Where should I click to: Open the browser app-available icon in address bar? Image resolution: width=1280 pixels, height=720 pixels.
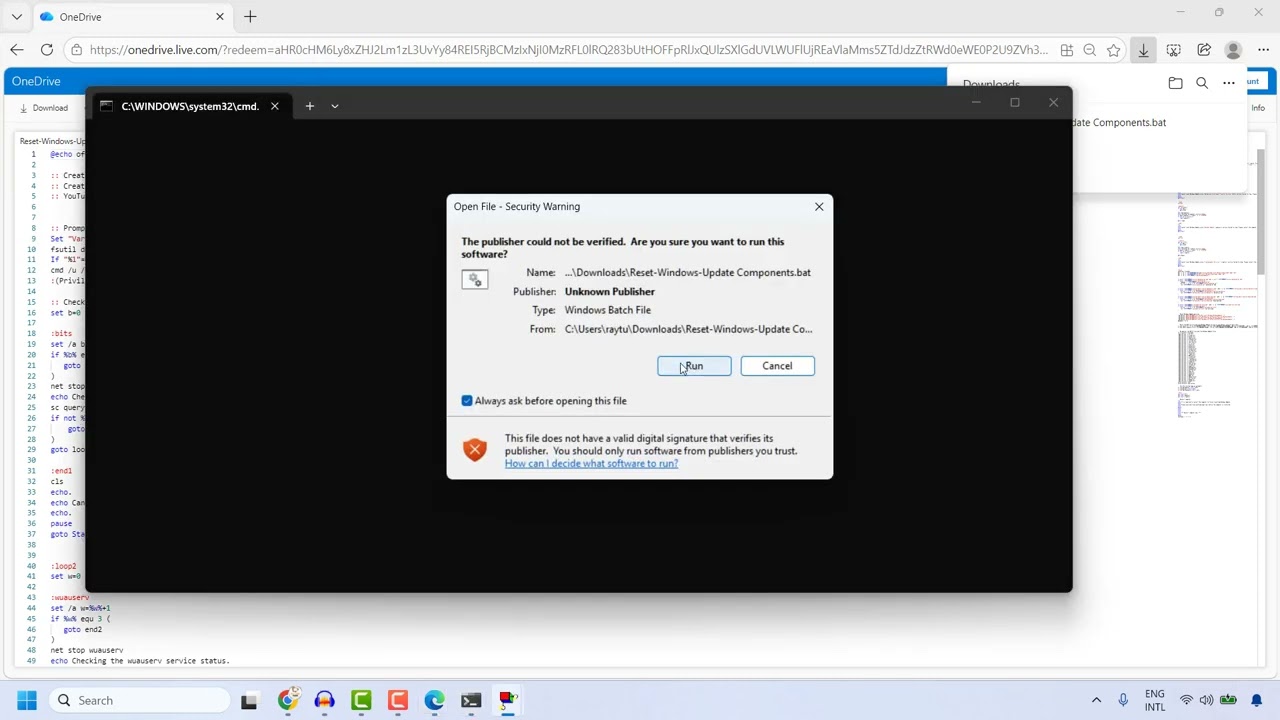1067,50
